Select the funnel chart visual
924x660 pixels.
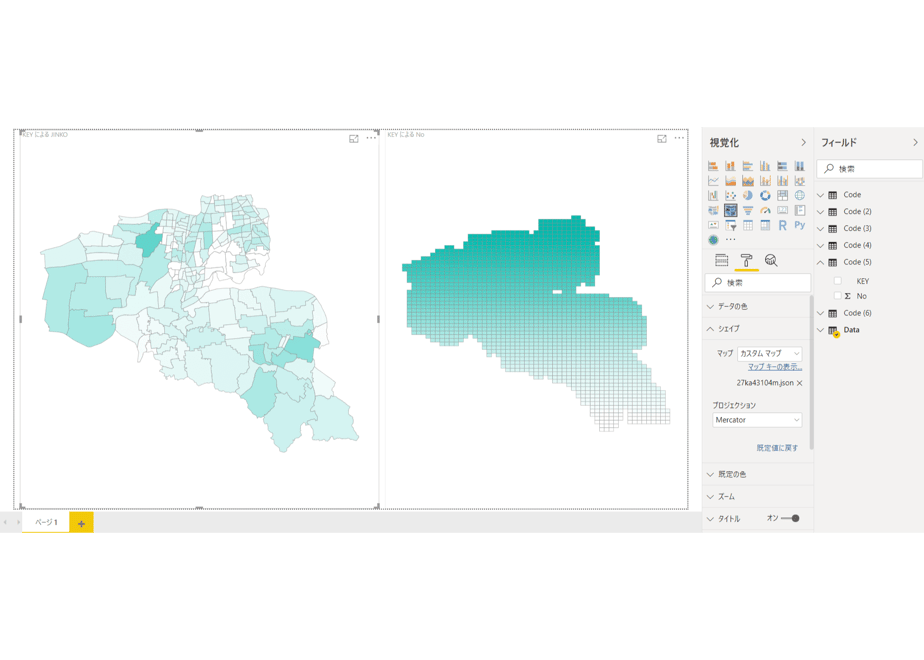[748, 210]
